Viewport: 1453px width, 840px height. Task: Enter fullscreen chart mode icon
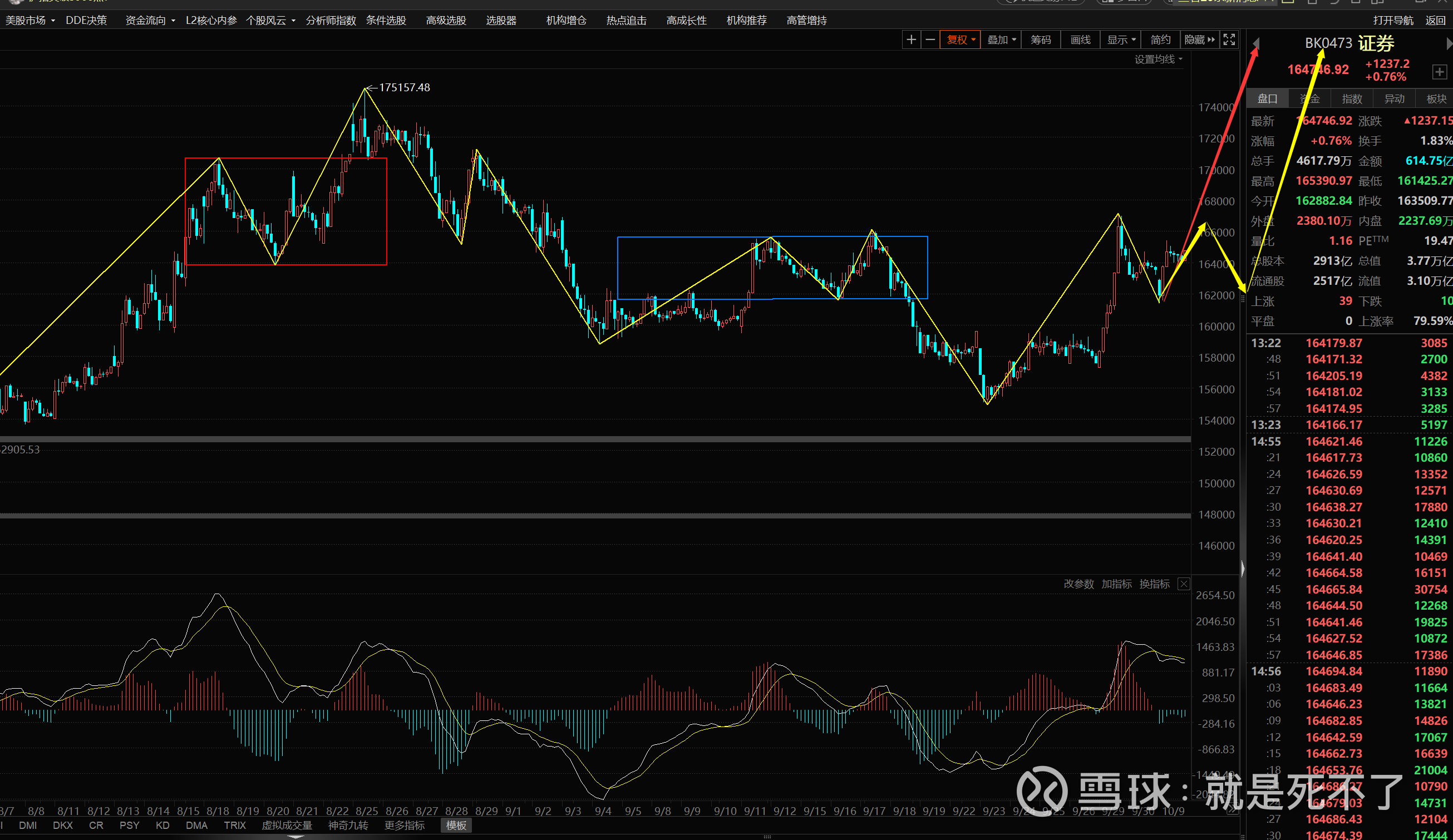click(1229, 40)
